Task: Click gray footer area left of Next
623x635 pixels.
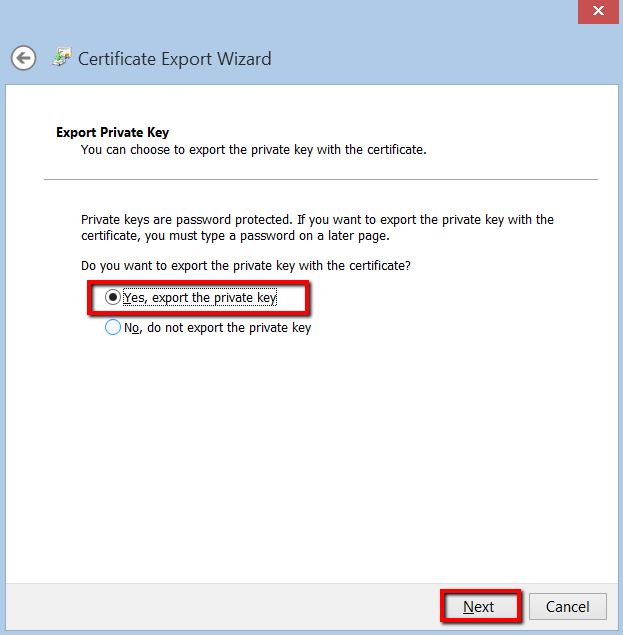Action: coord(220,606)
